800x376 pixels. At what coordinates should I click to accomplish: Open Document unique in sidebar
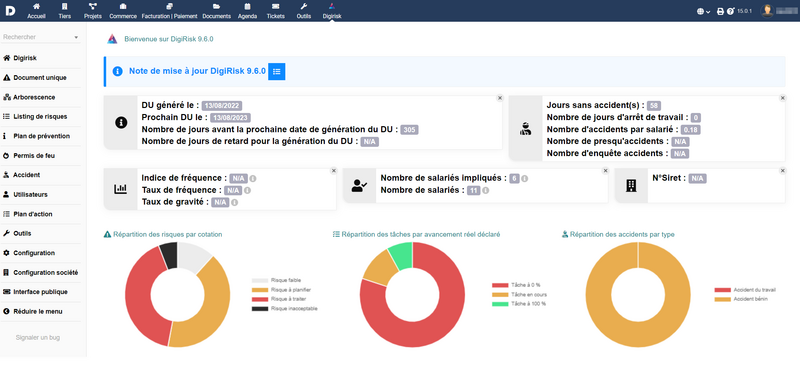(x=35, y=78)
